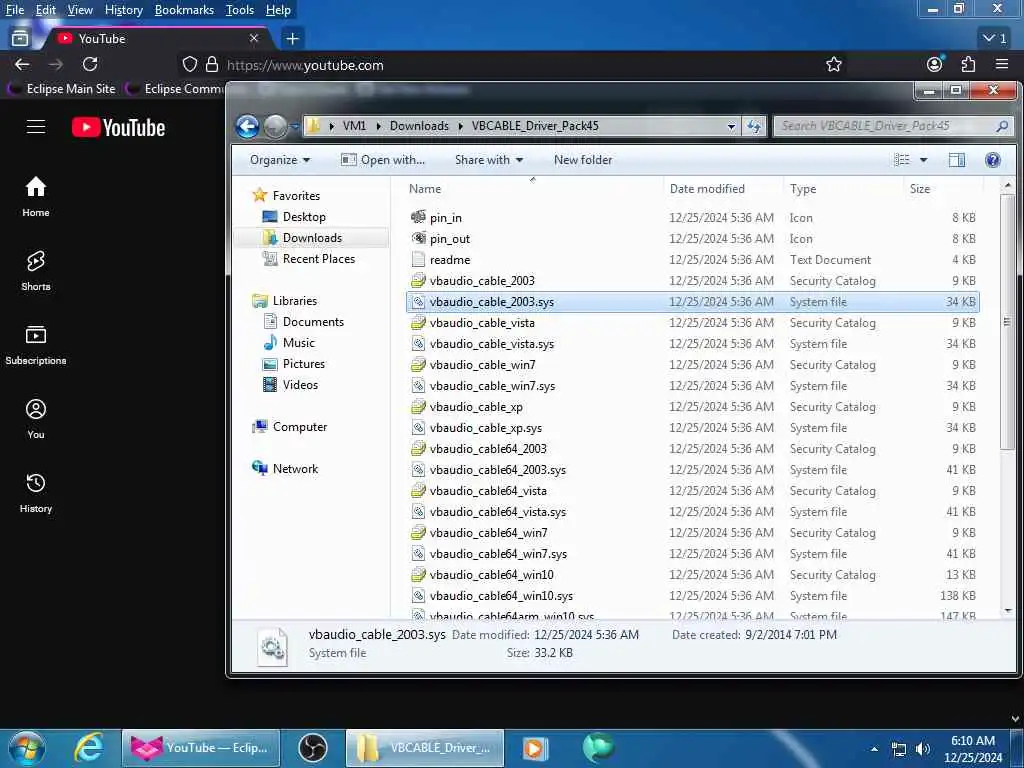Image resolution: width=1024 pixels, height=768 pixels.
Task: Launch Internet Explorer from taskbar
Action: click(x=88, y=748)
